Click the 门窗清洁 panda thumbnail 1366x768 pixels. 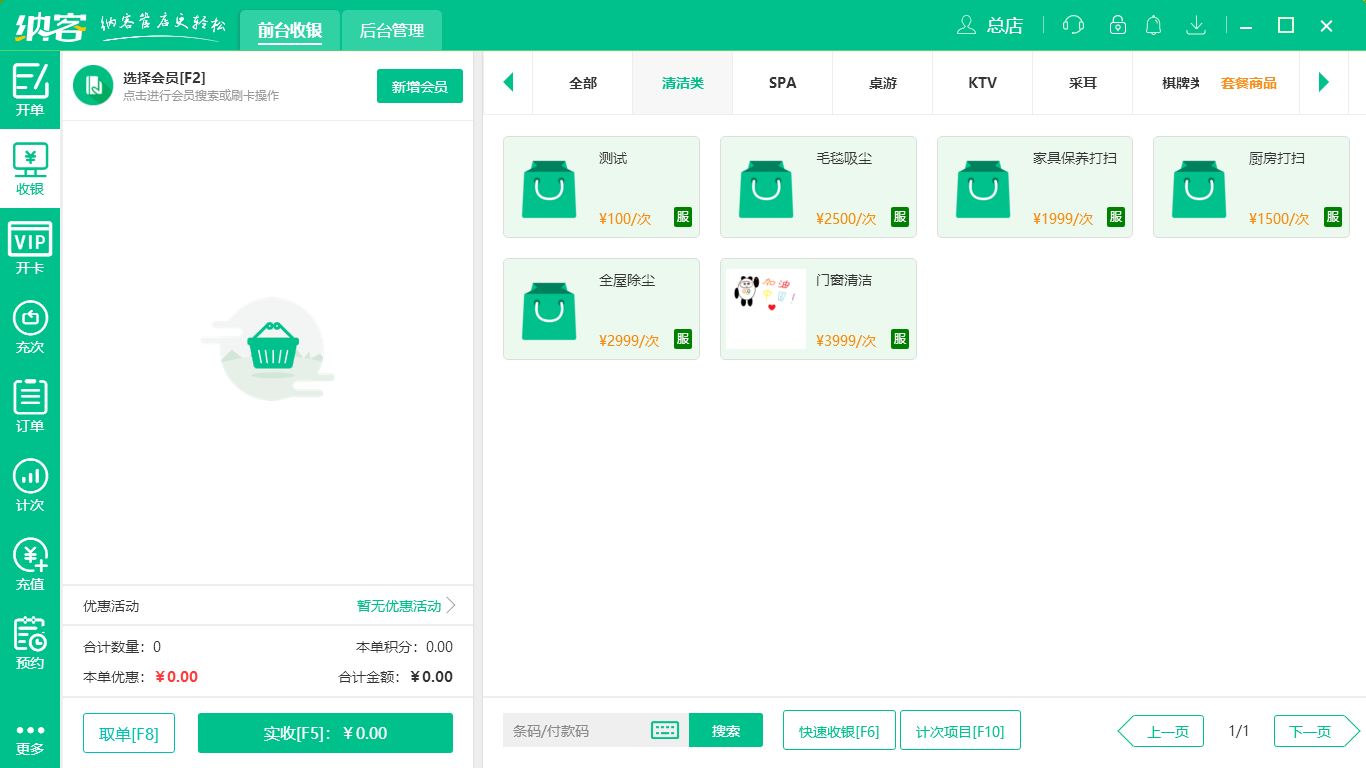pos(766,309)
